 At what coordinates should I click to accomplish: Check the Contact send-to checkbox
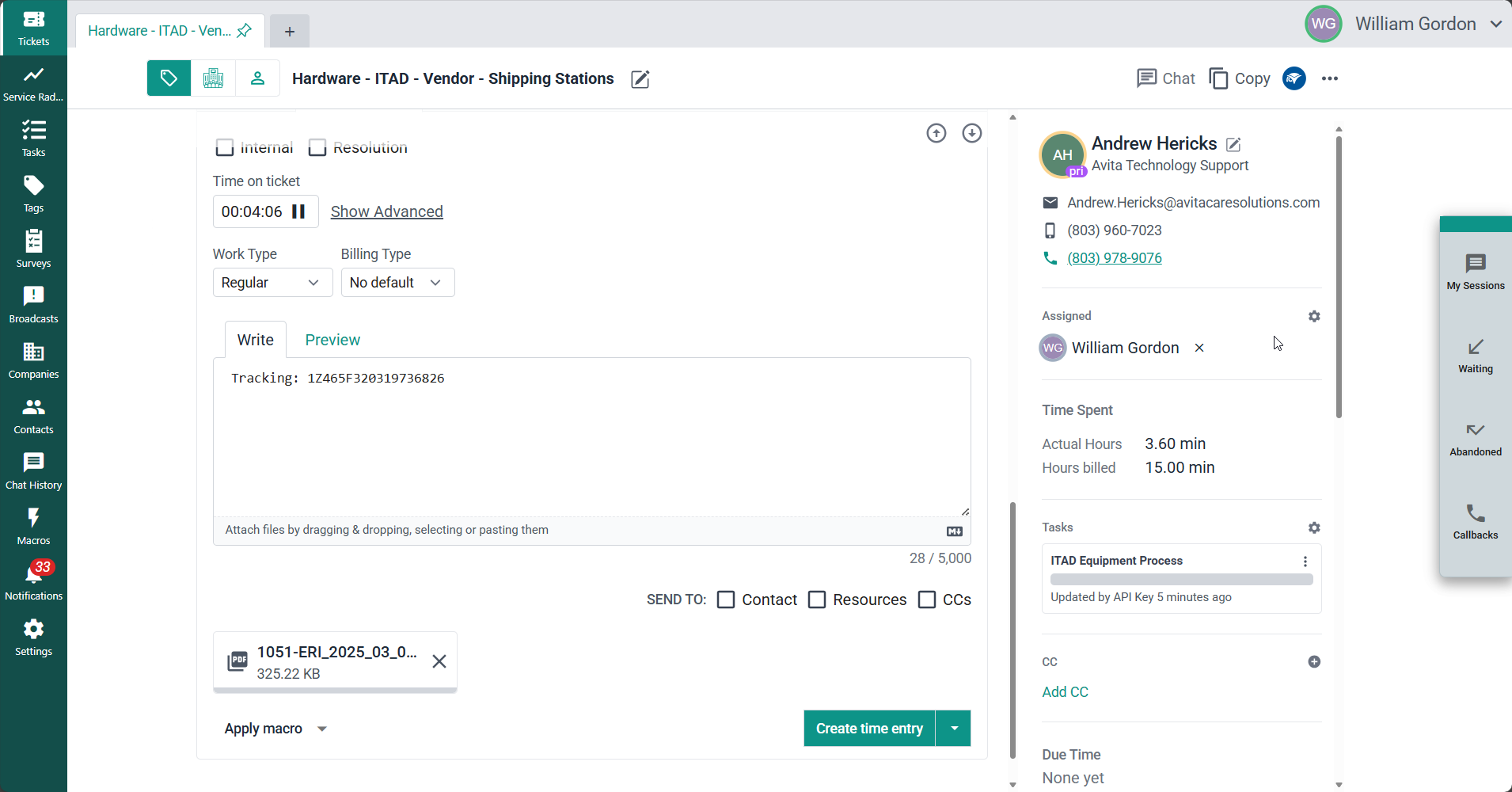coord(726,600)
